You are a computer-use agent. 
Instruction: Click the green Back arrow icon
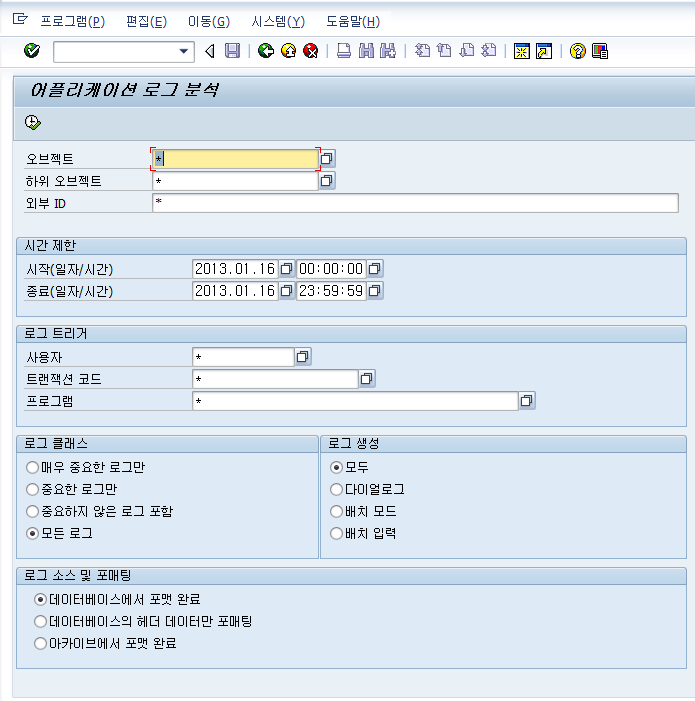266,51
